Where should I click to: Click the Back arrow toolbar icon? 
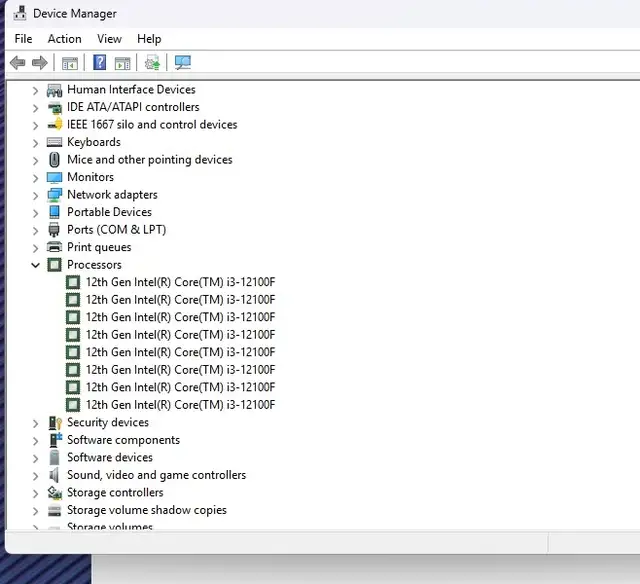click(x=17, y=63)
